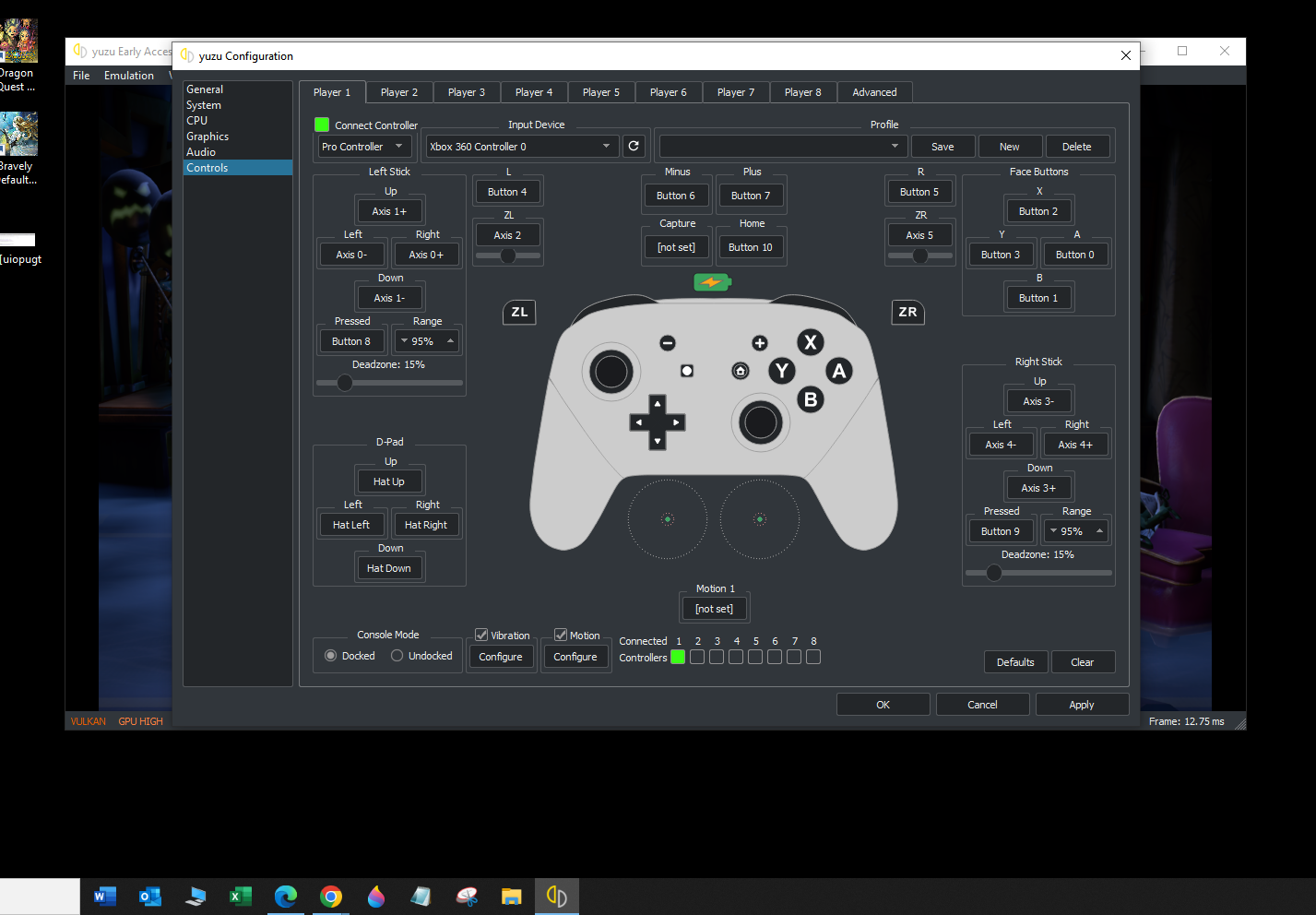Open the Vibration Configure button
Viewport: 1316px width, 915px height.
pos(501,657)
